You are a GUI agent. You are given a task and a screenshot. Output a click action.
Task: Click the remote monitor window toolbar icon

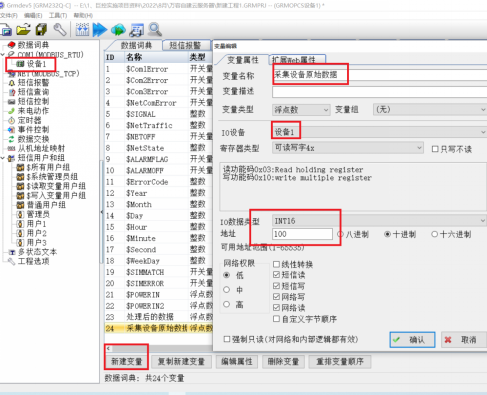pyautogui.click(x=136, y=30)
